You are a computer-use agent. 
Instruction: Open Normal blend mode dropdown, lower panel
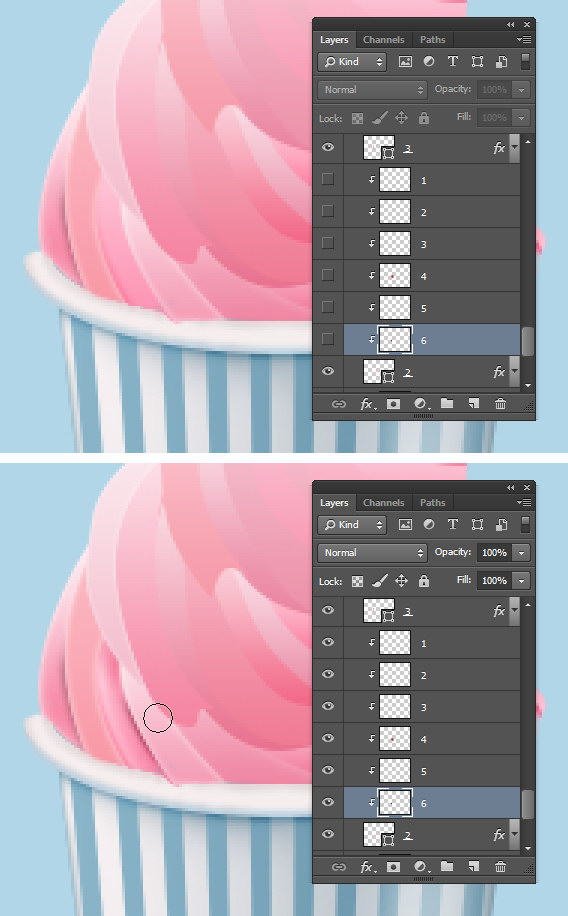pos(372,552)
